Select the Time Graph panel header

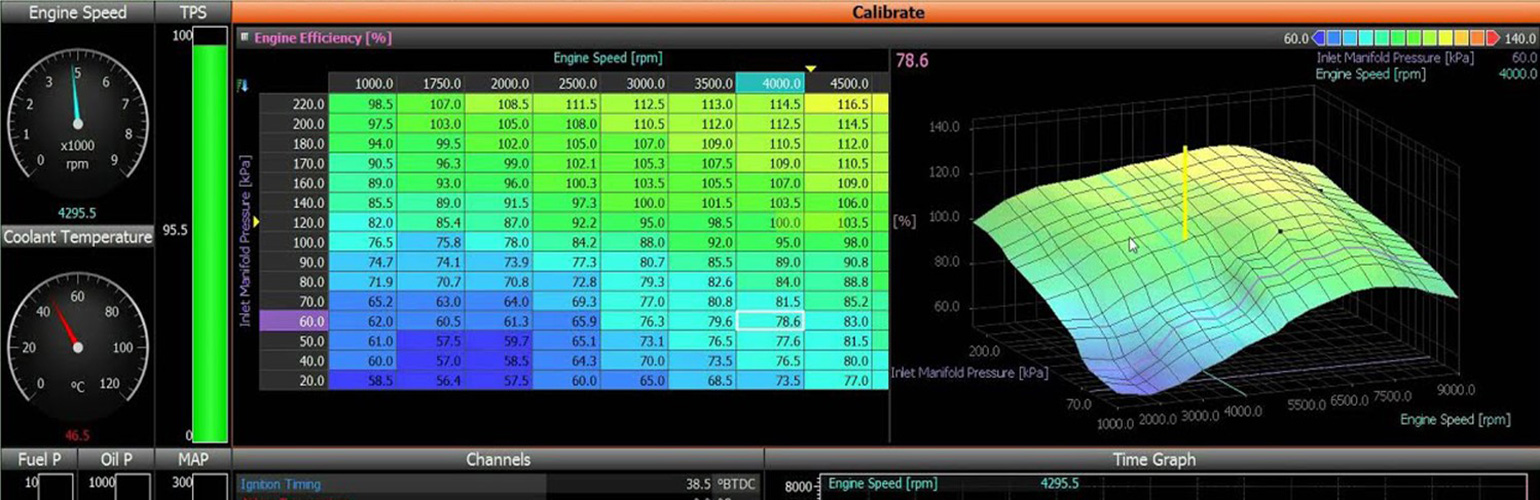point(1153,460)
